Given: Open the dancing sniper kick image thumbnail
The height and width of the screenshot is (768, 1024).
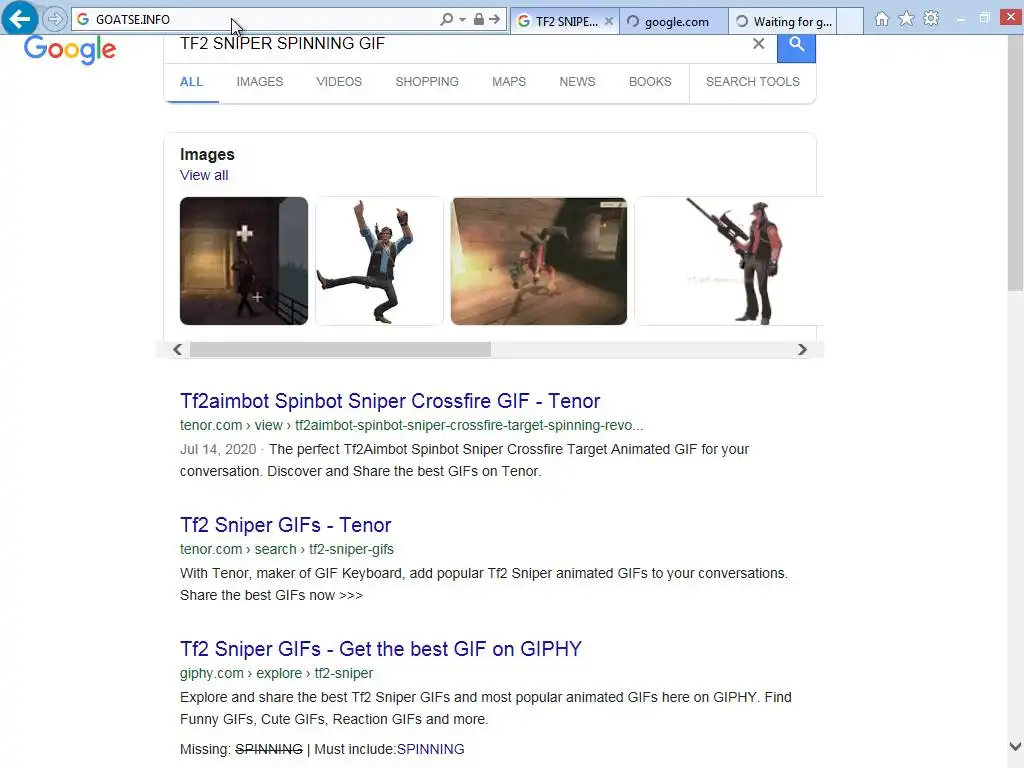Looking at the screenshot, I should click(x=379, y=261).
